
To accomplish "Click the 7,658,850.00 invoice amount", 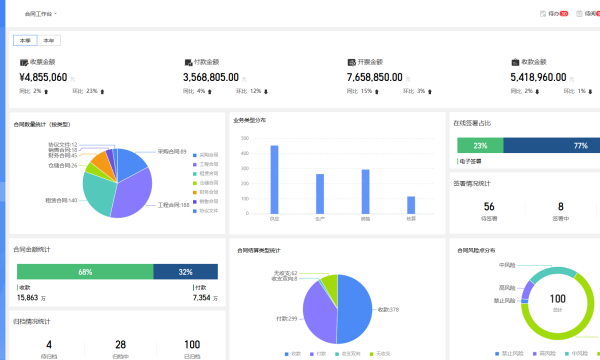I will click(375, 77).
